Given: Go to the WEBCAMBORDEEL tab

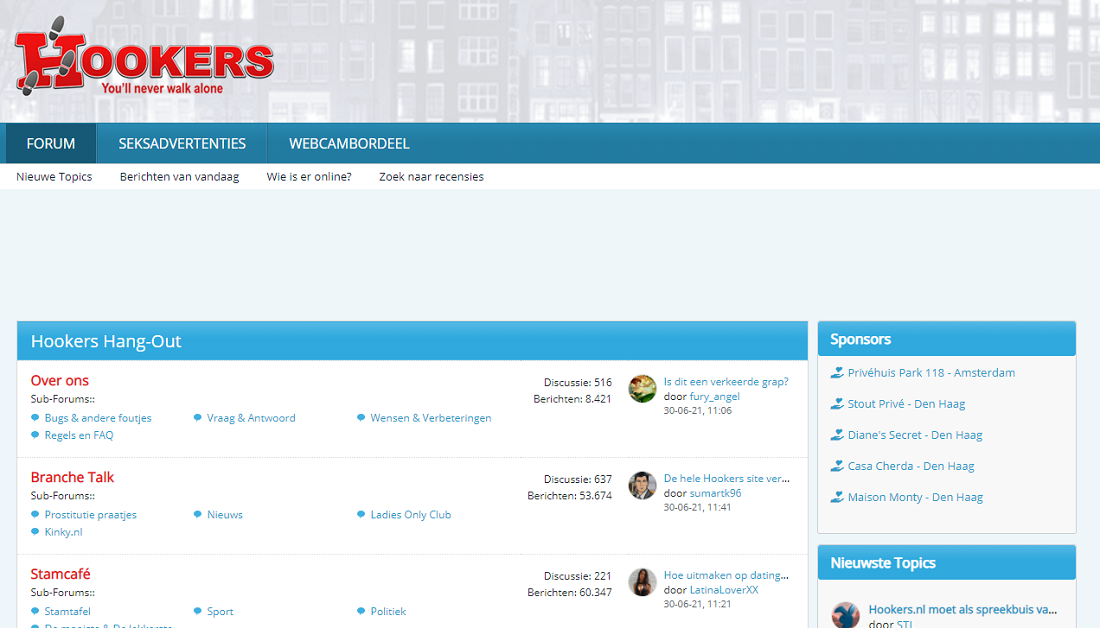Looking at the screenshot, I should pos(349,144).
